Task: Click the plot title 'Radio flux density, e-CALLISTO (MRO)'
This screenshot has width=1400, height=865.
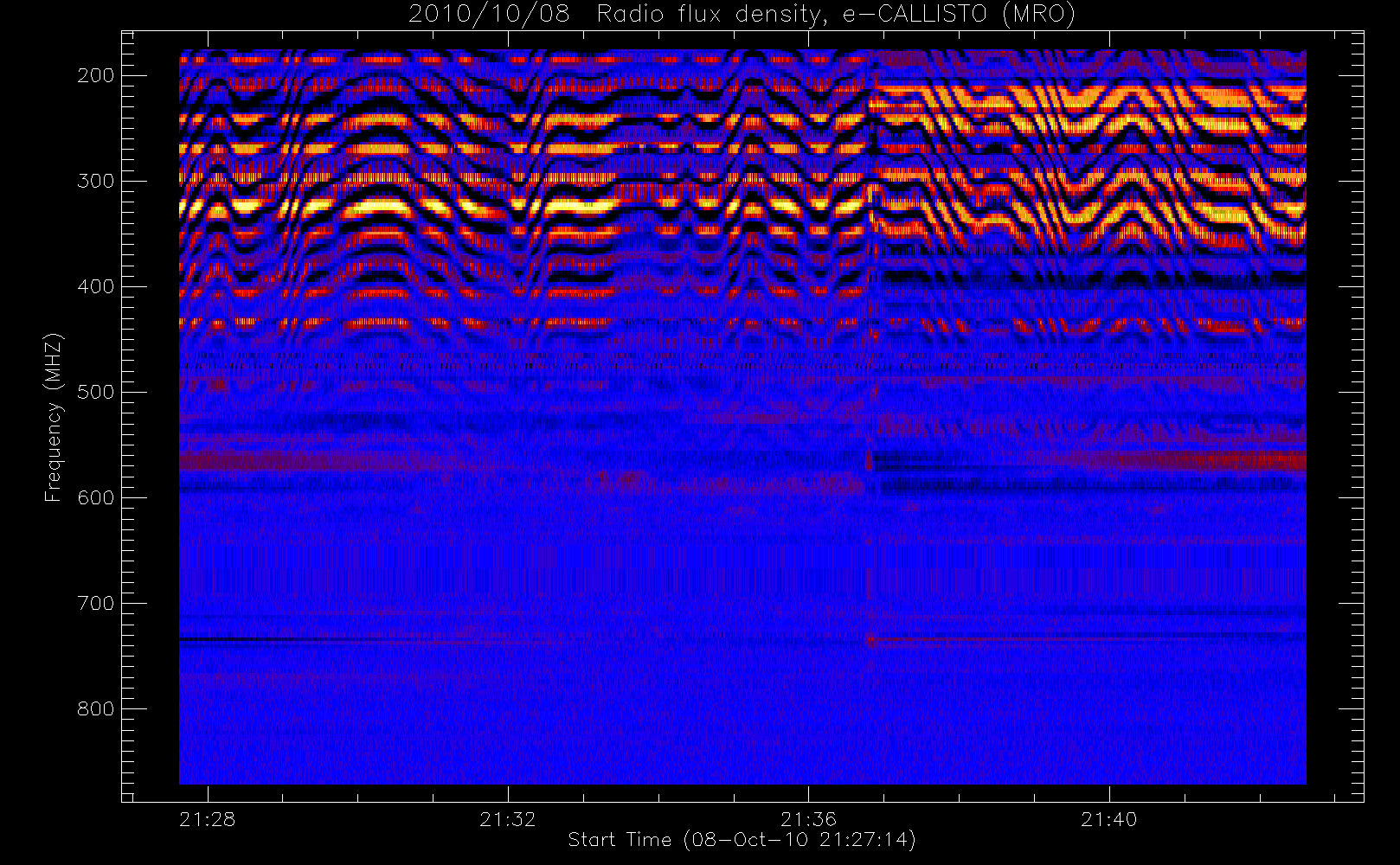Action: (836, 15)
